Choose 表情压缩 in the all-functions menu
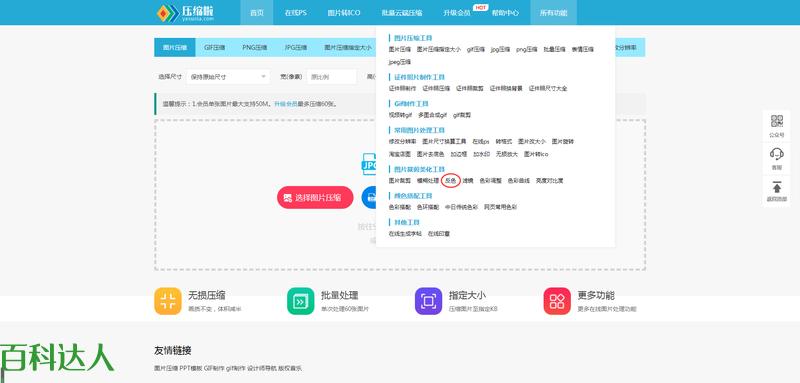Image resolution: width=800 pixels, height=383 pixels. click(583, 49)
